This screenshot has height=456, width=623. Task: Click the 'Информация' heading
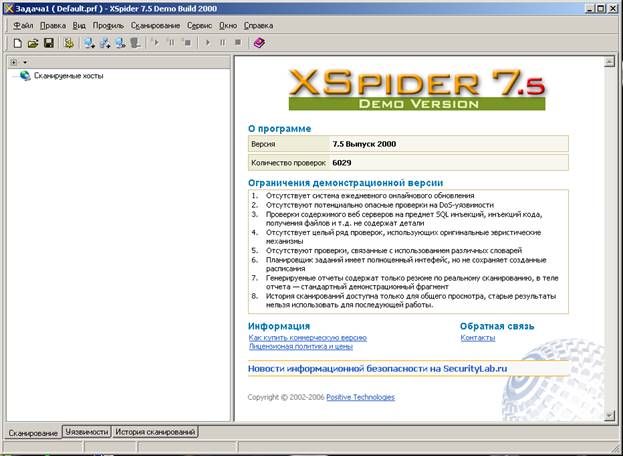point(279,326)
